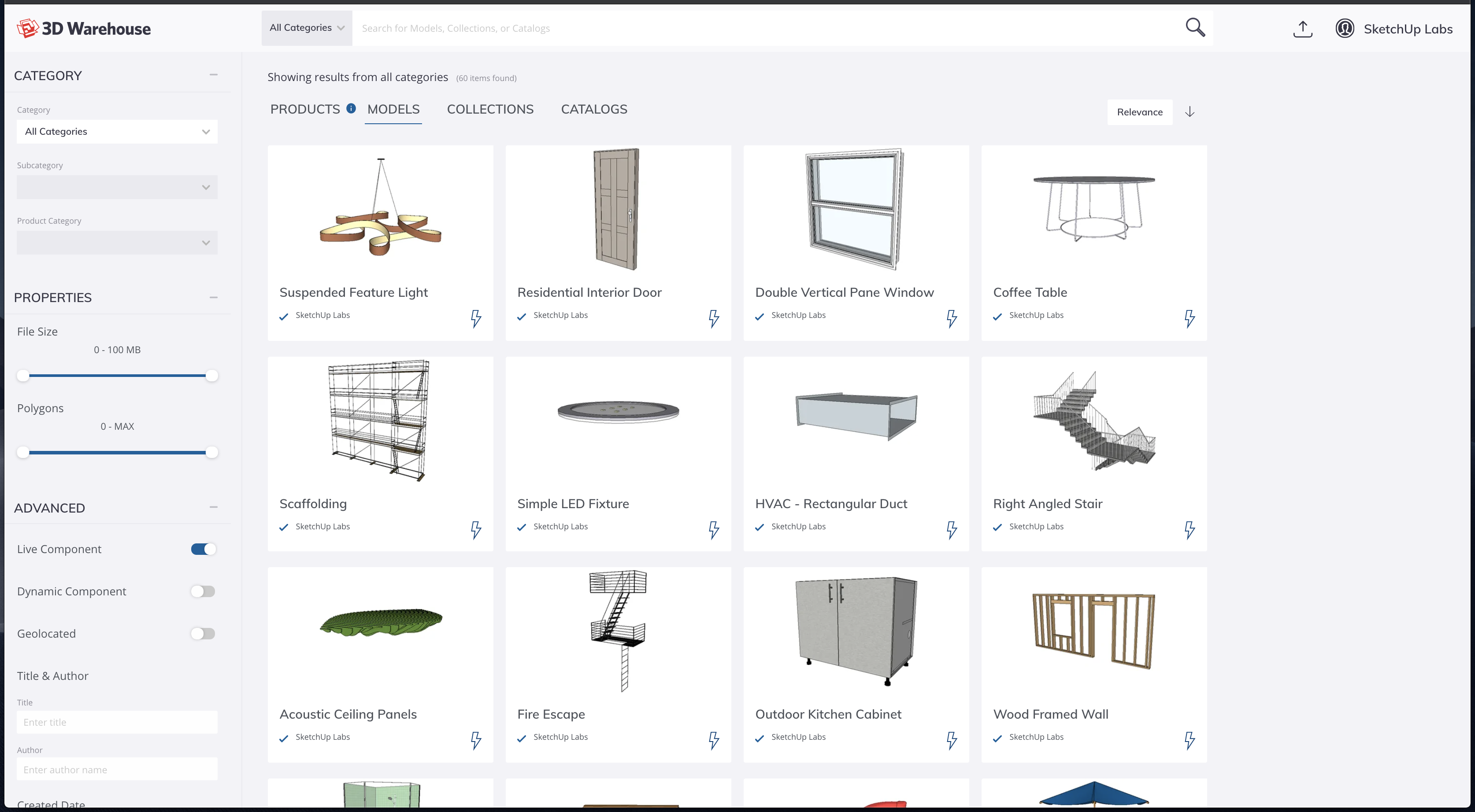Screen dimensions: 1475x812
Task: Click lightning icon on Outdoor Kitchen Cabinet
Action: 952,741
